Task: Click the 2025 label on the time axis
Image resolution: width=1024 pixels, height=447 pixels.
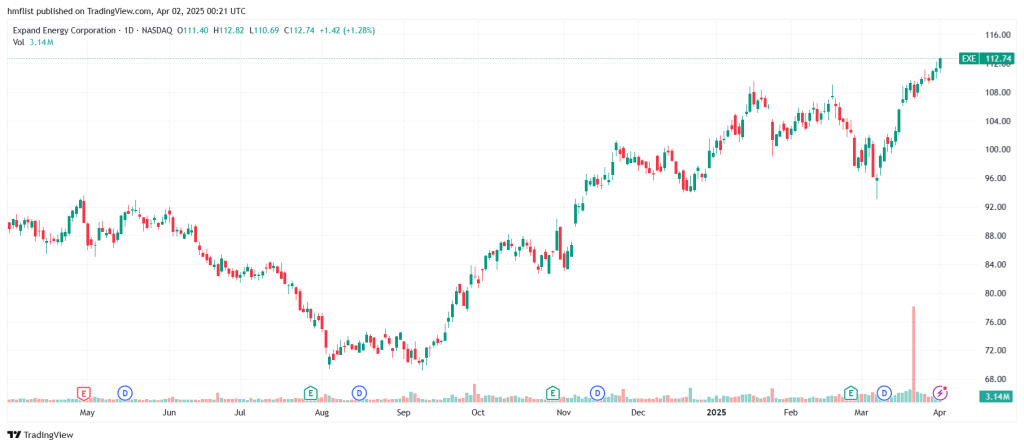Action: click(716, 412)
